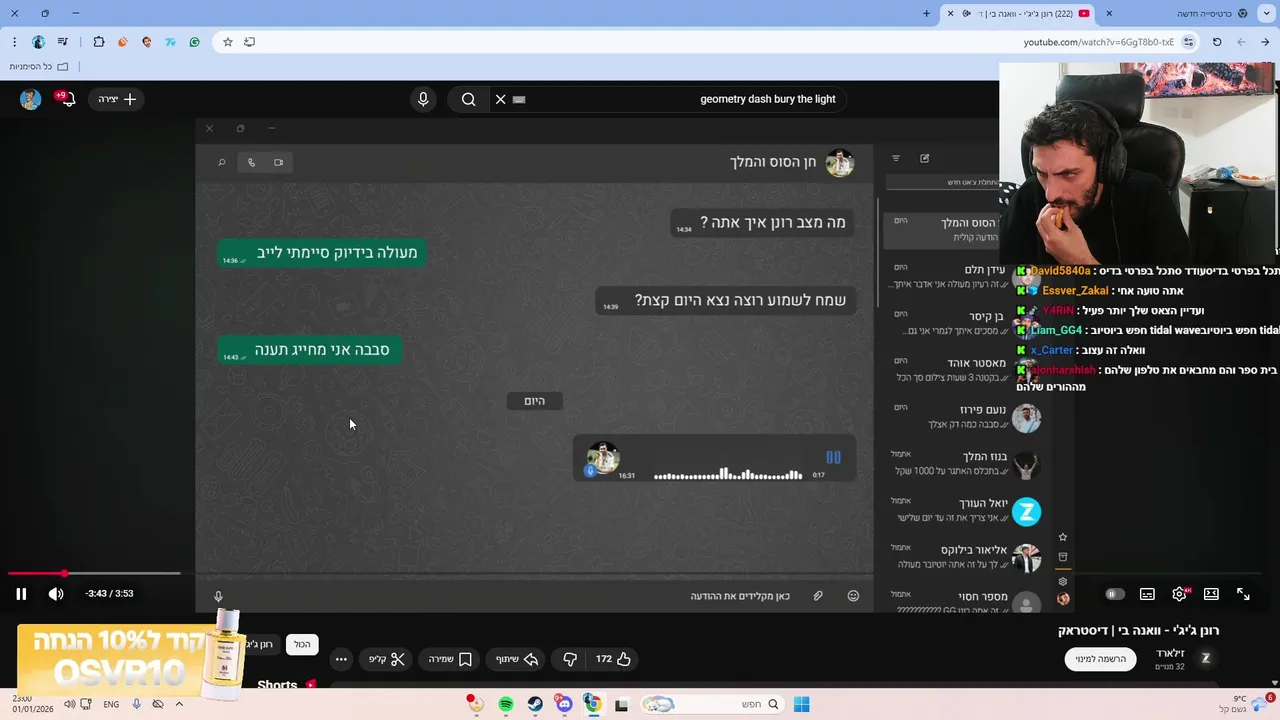This screenshot has width=1280, height=720.
Task: Show hidden tray icons chevron
Action: tap(179, 704)
